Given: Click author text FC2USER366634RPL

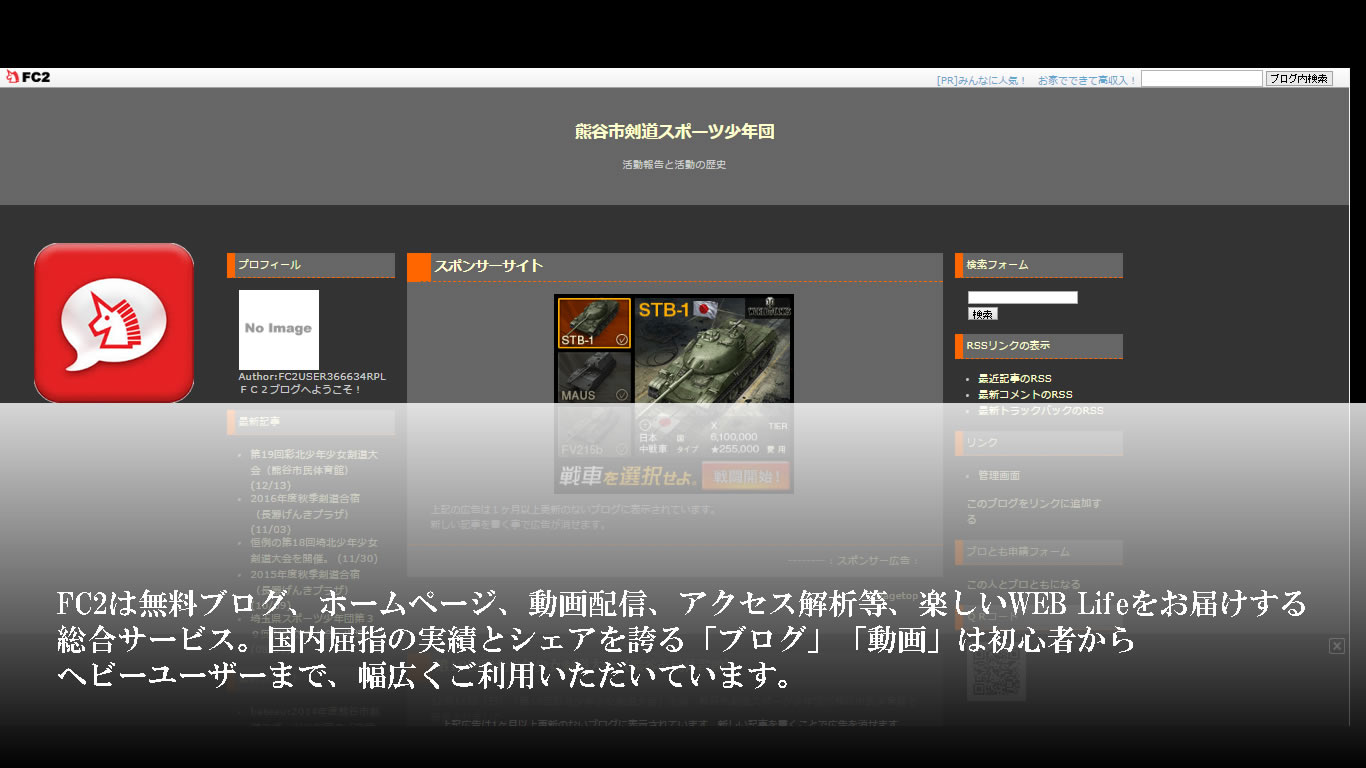Looking at the screenshot, I should (332, 377).
